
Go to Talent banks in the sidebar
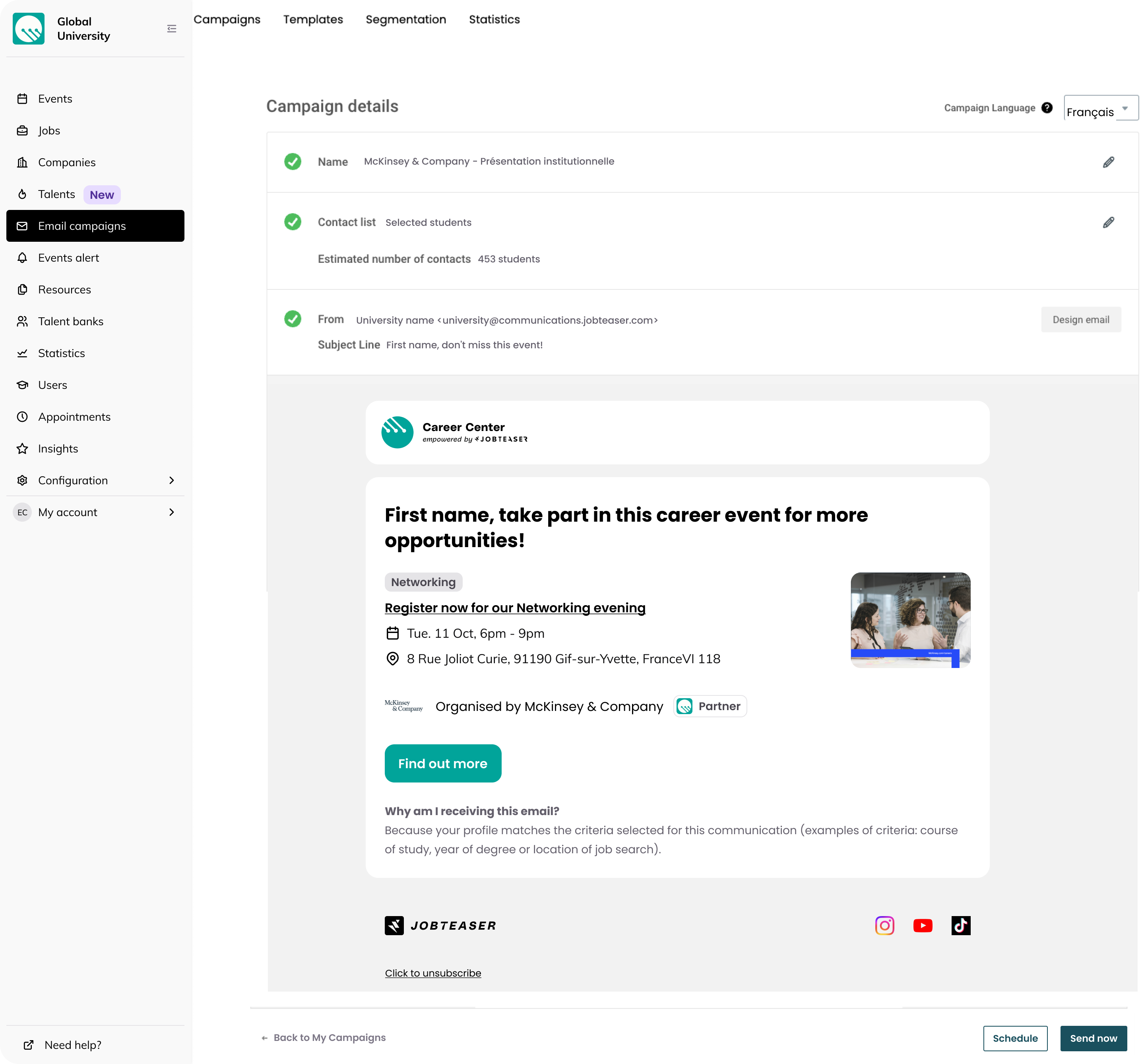[71, 321]
